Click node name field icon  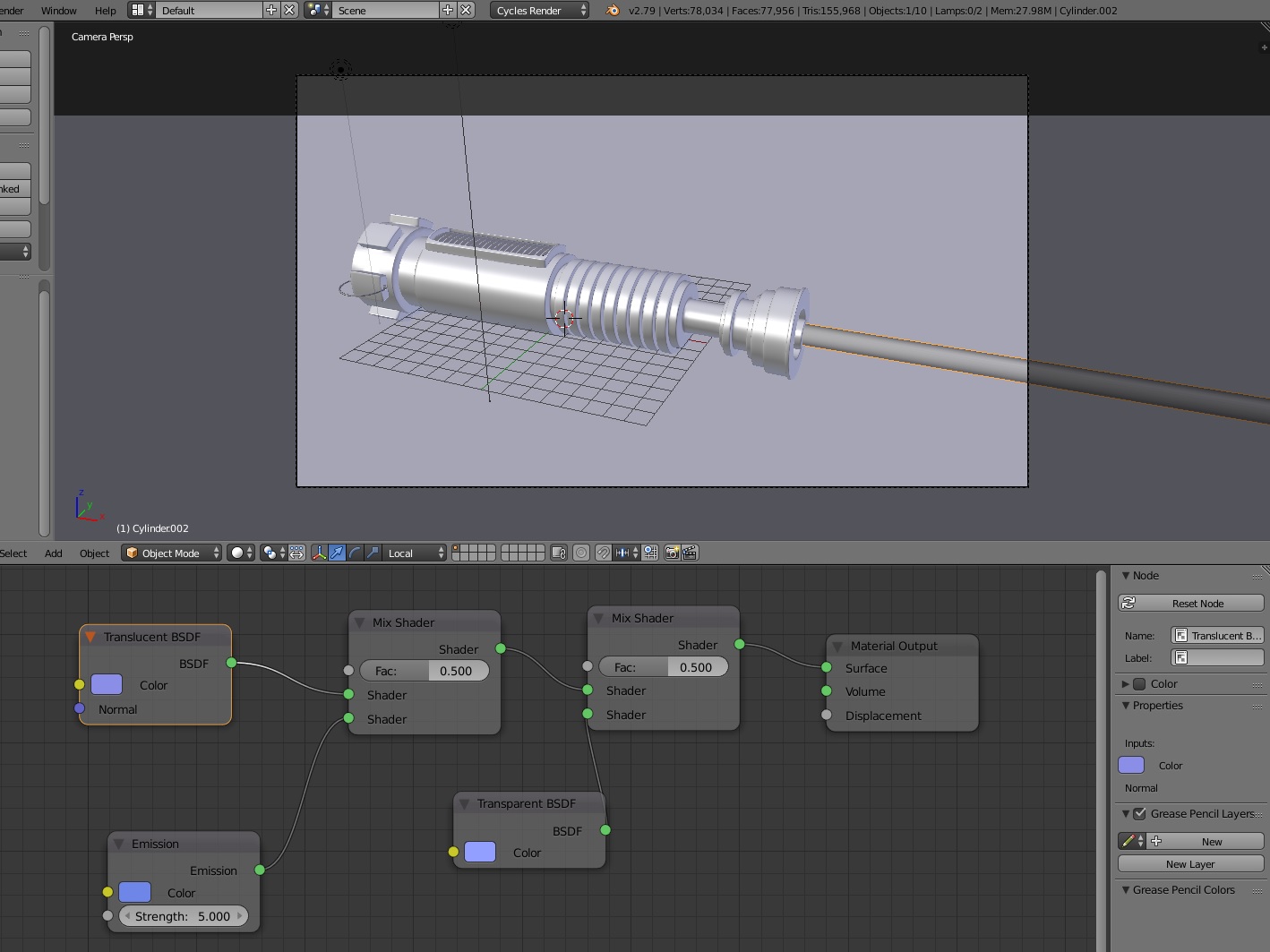pos(1181,635)
